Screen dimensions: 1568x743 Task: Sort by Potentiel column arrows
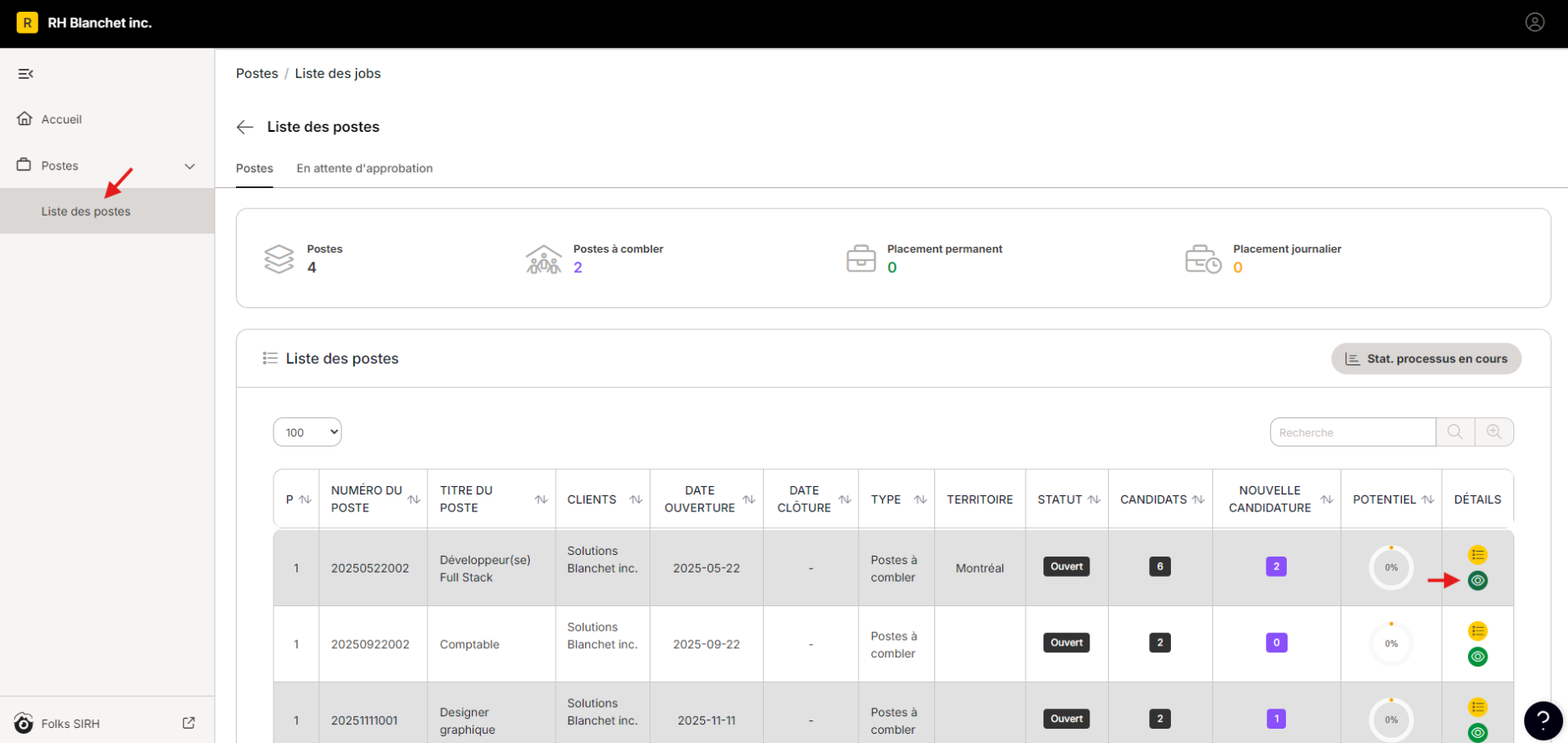click(x=1427, y=500)
